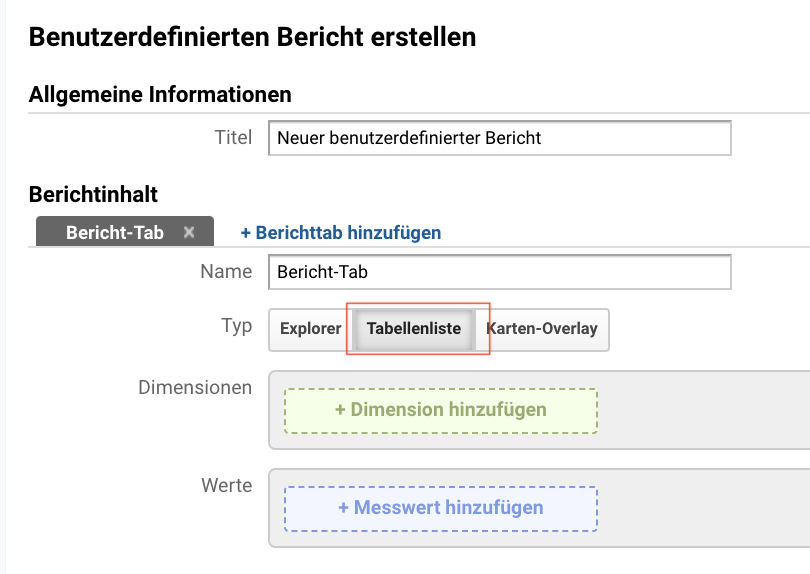Click the 'Typ' row label
Viewport: 810px width, 574px height.
[237, 327]
